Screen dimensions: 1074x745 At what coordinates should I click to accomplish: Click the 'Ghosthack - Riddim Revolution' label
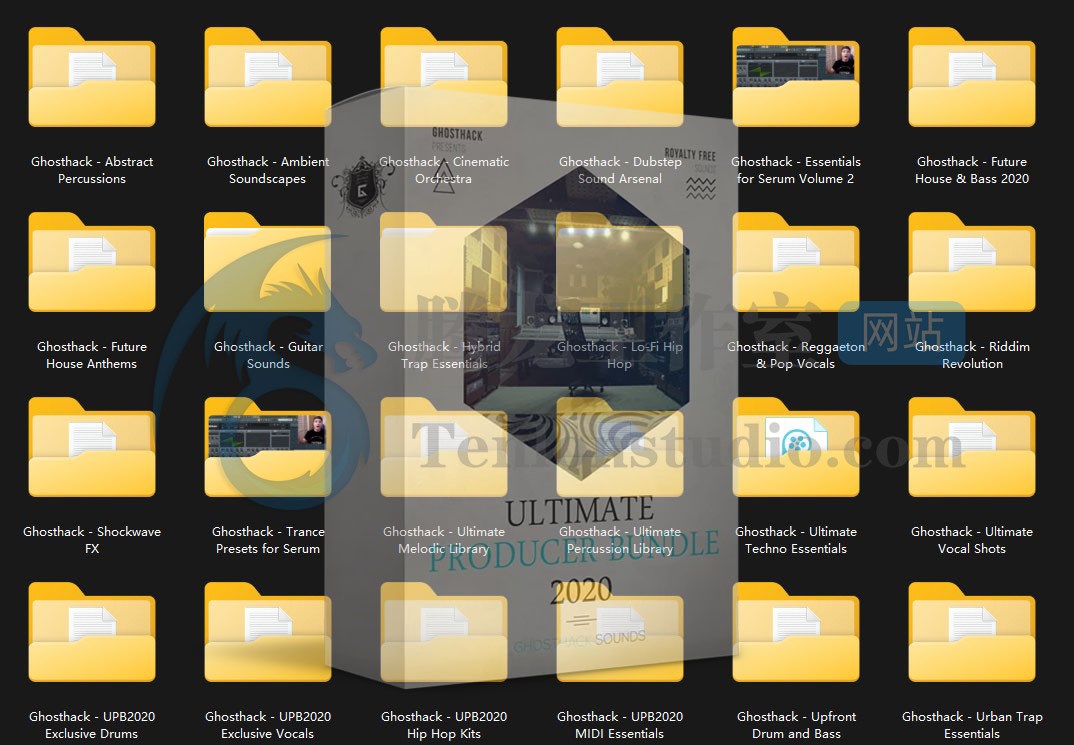(x=972, y=355)
